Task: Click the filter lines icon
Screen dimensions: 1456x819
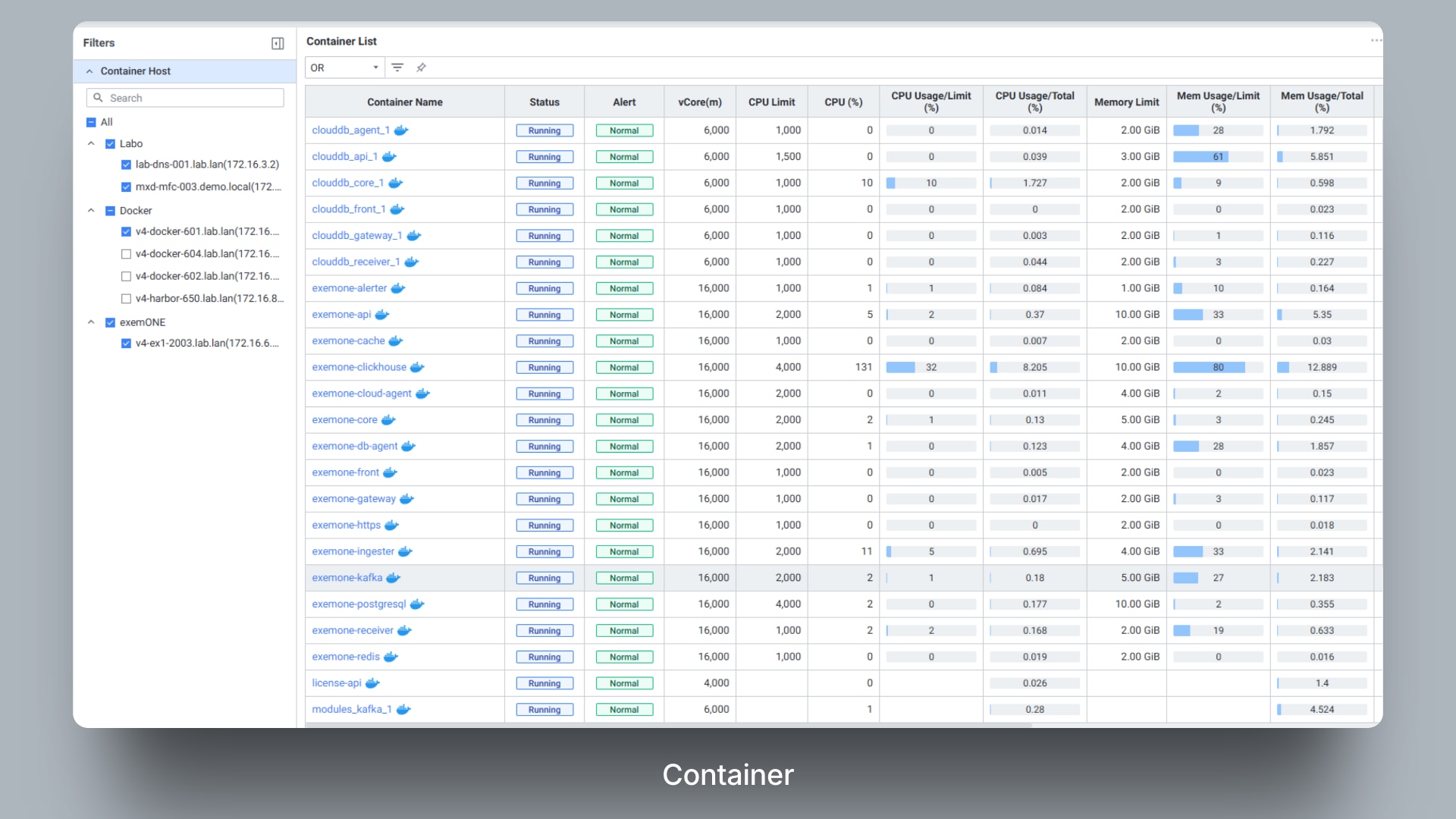Action: 397,67
